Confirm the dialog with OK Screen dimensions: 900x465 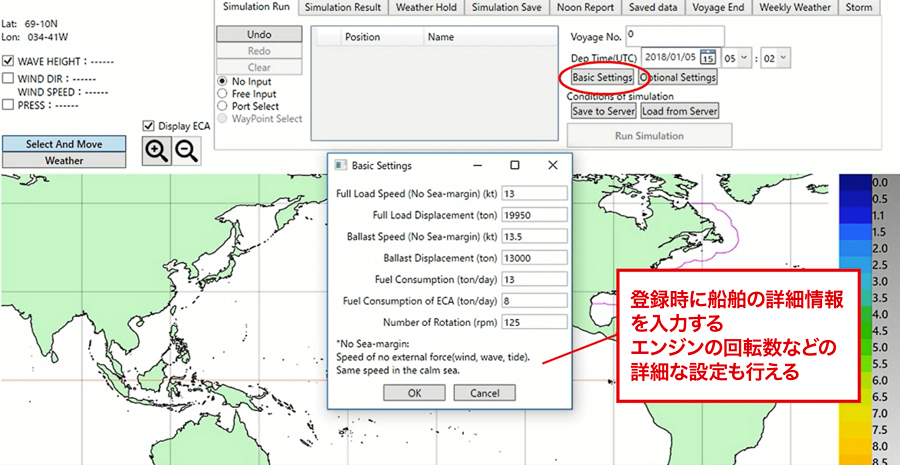(x=414, y=393)
